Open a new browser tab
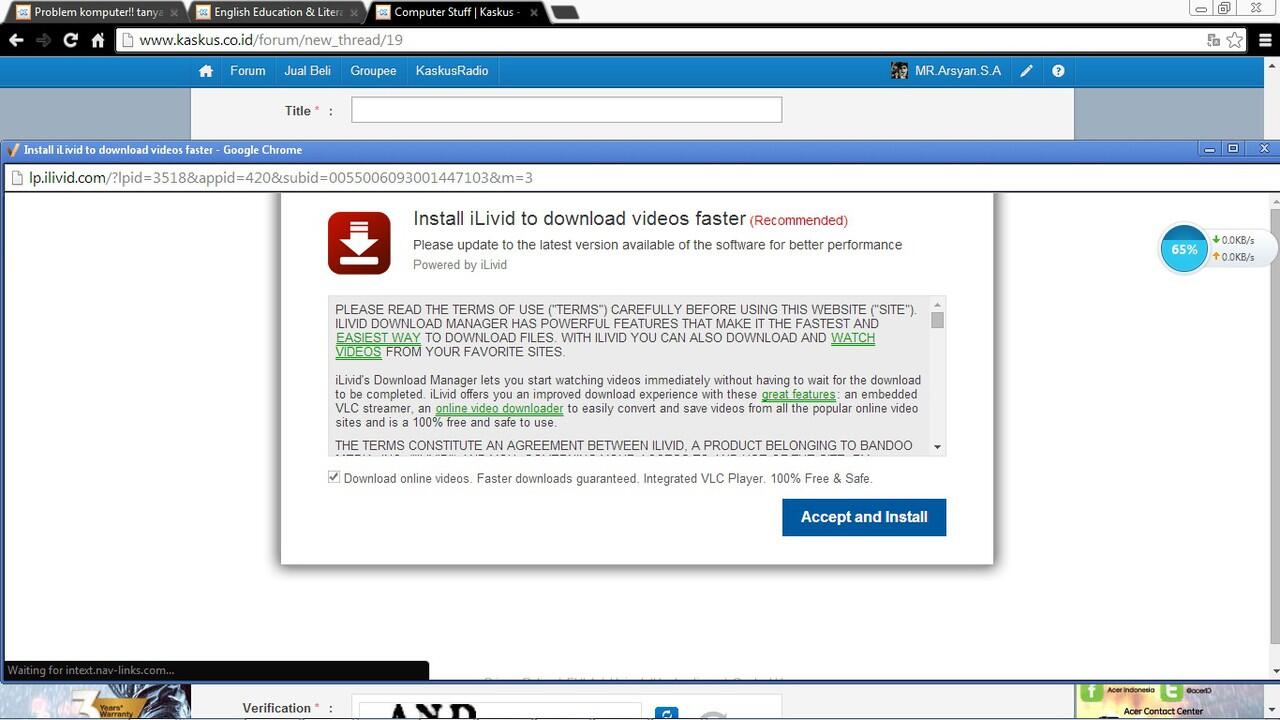Viewport: 1280px width, 720px height. click(564, 12)
